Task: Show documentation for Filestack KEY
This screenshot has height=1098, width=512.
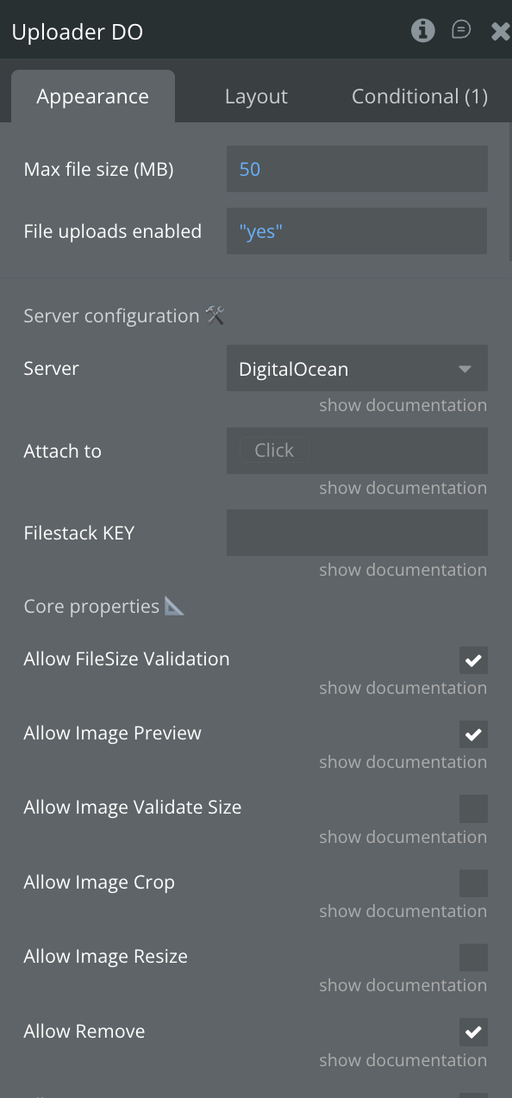Action: tap(403, 570)
